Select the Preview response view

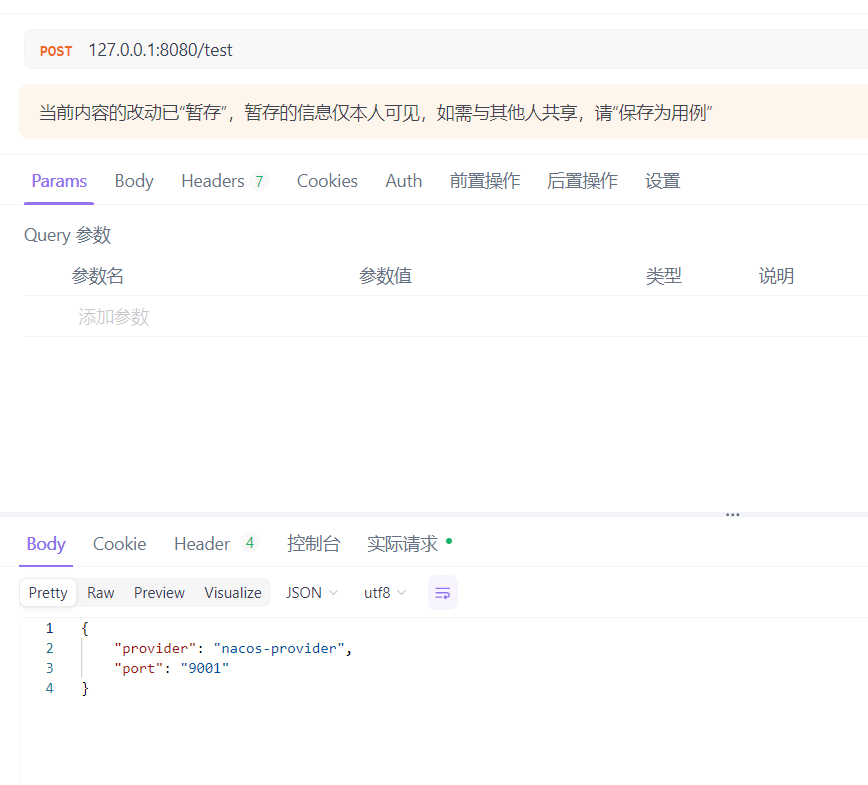pyautogui.click(x=159, y=593)
